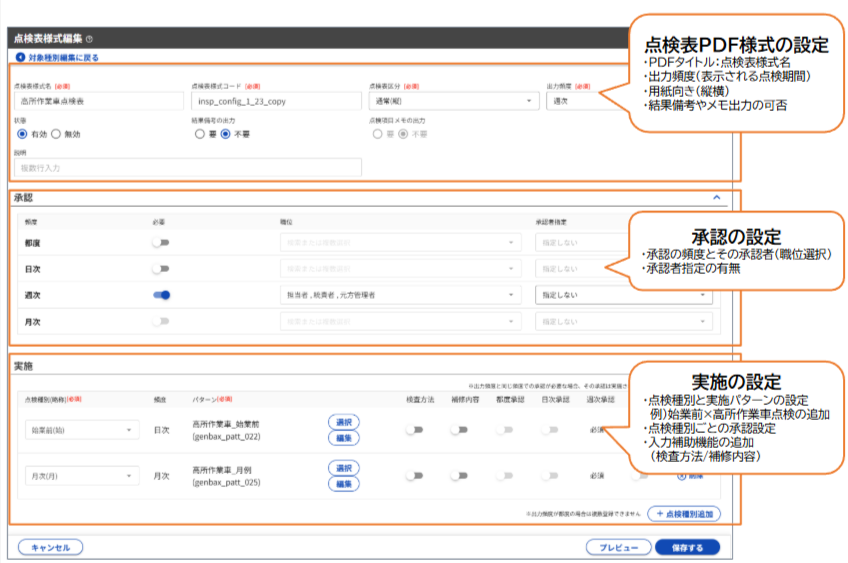Enable 検査方法 toggle for 始業前 row
This screenshot has height=563, width=848.
click(x=413, y=430)
